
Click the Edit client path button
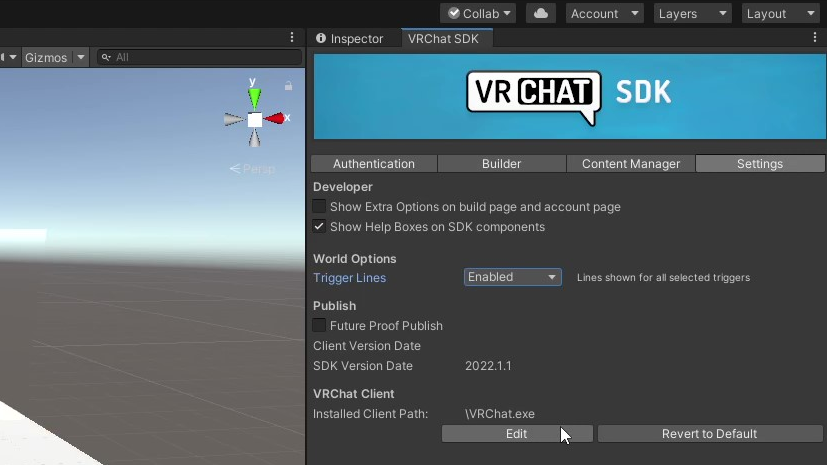[517, 434]
